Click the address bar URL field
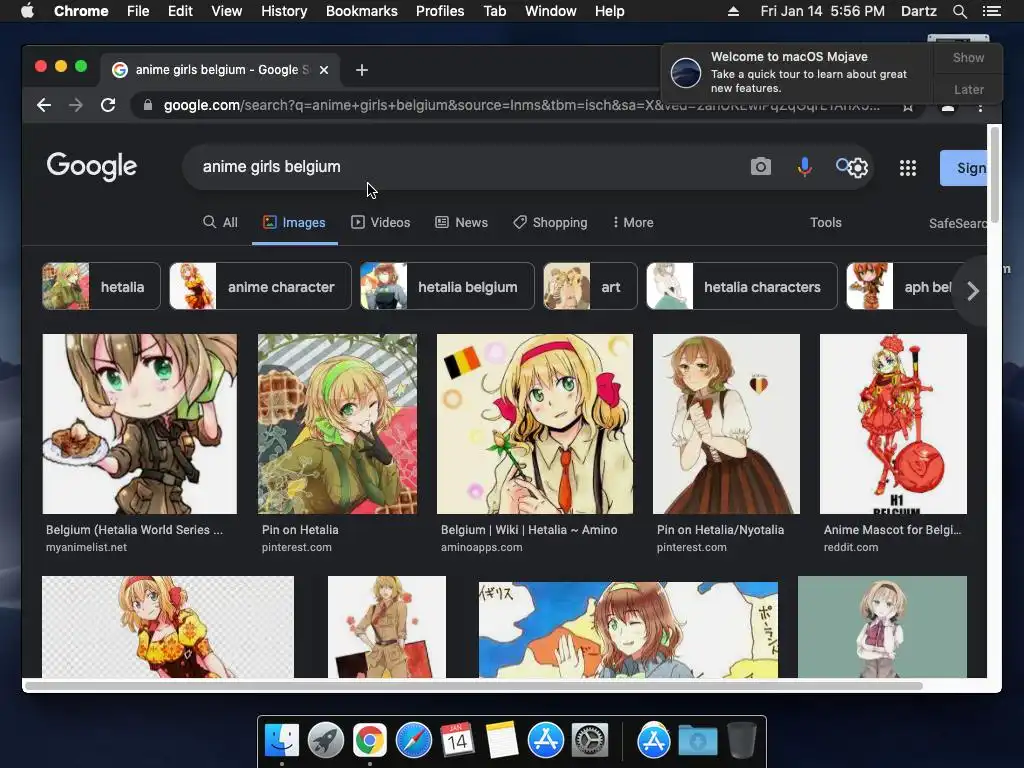 click(521, 105)
